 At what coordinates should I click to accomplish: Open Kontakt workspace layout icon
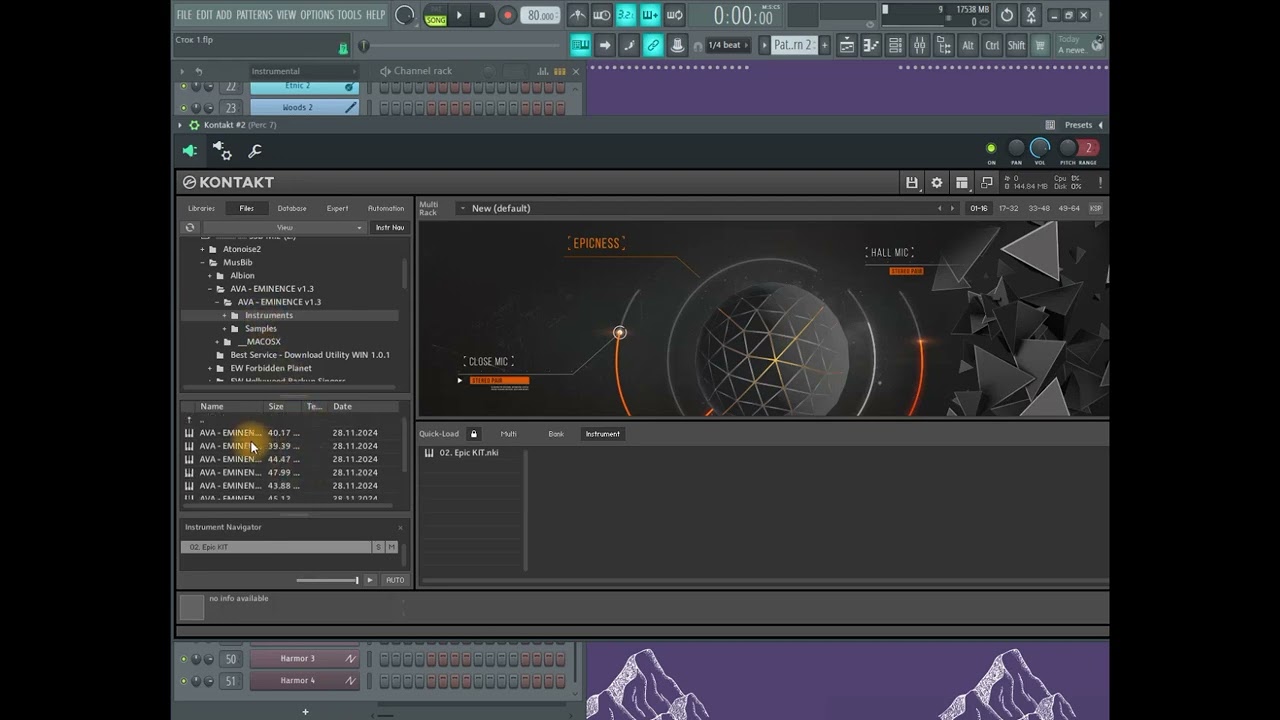point(962,183)
